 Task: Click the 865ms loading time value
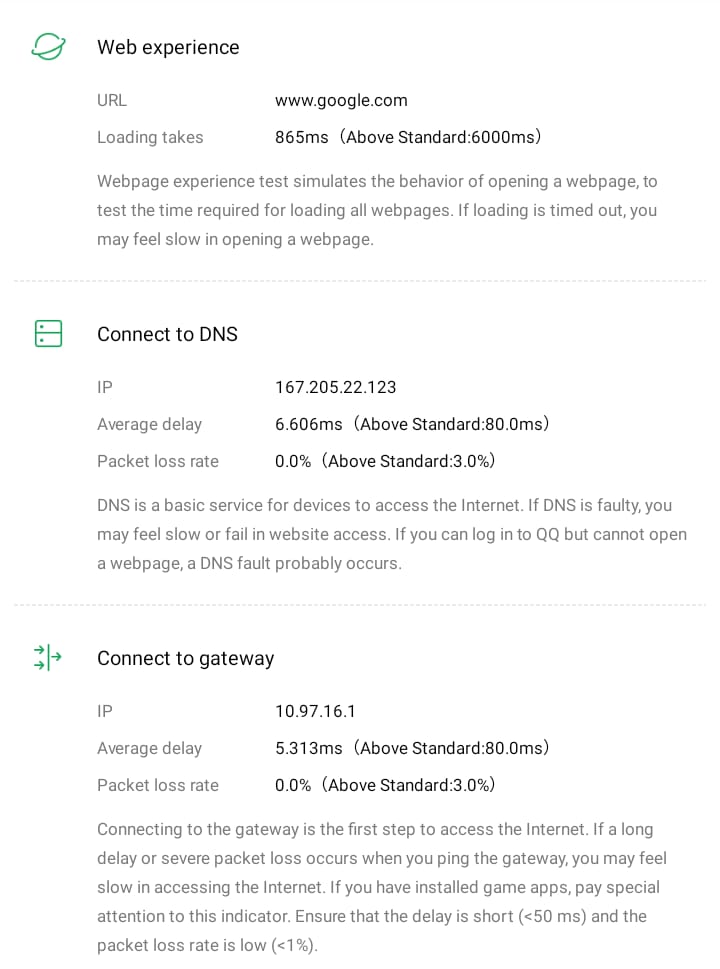[408, 137]
